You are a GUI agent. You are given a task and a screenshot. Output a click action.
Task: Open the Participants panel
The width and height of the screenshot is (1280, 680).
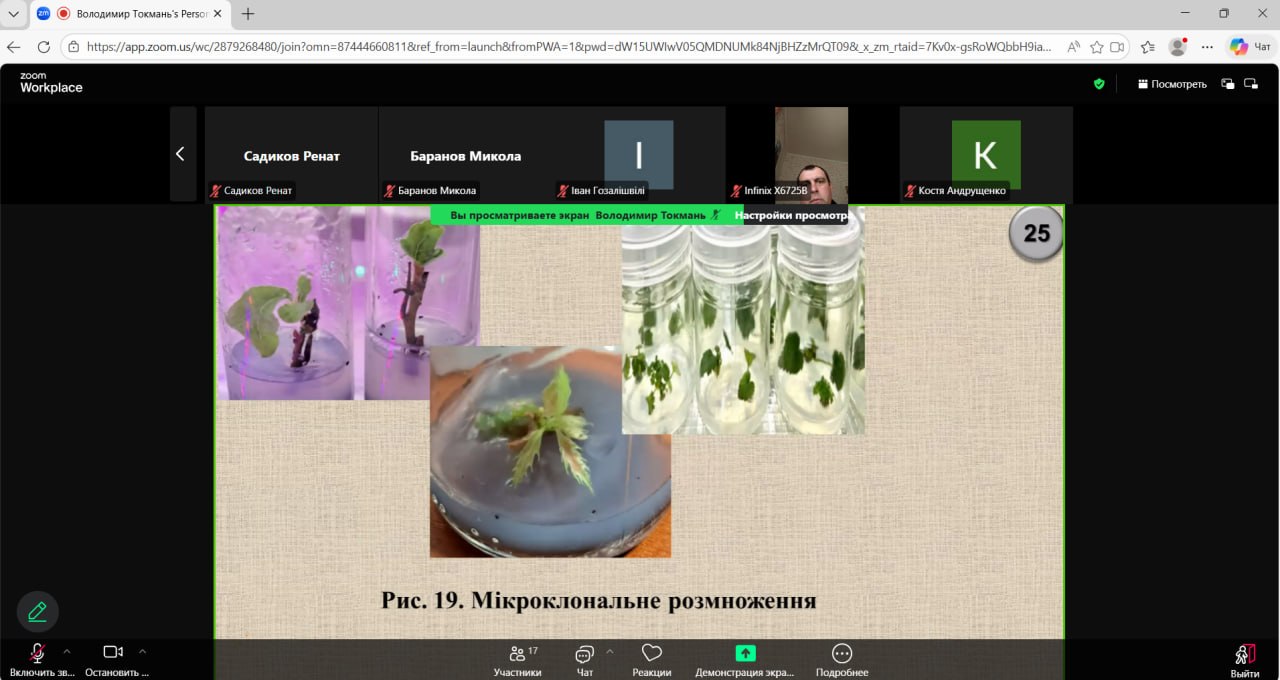[x=517, y=660]
